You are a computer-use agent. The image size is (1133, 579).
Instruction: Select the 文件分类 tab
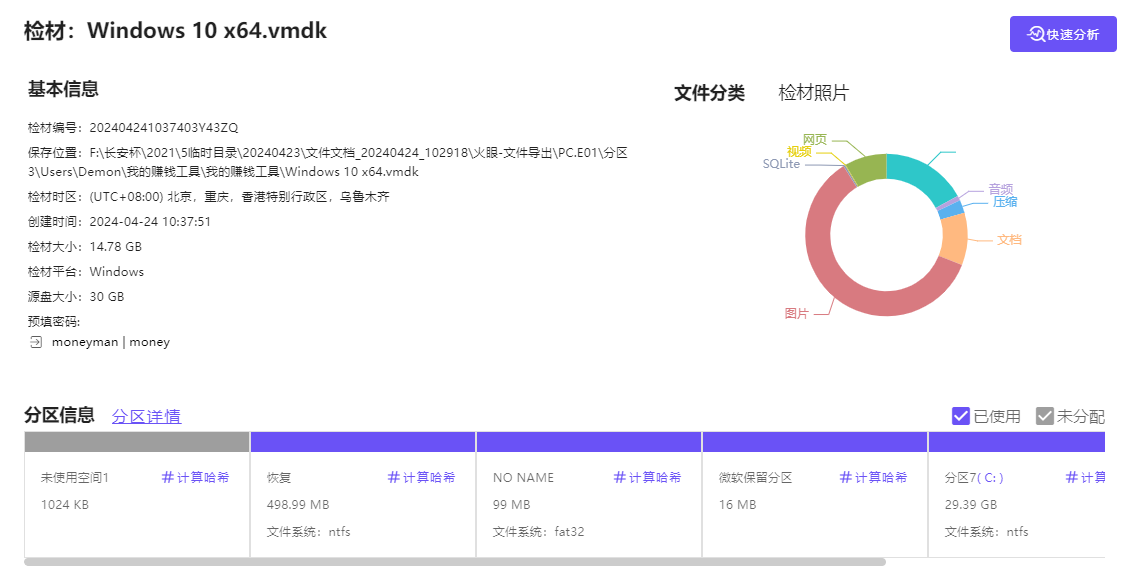coord(709,93)
